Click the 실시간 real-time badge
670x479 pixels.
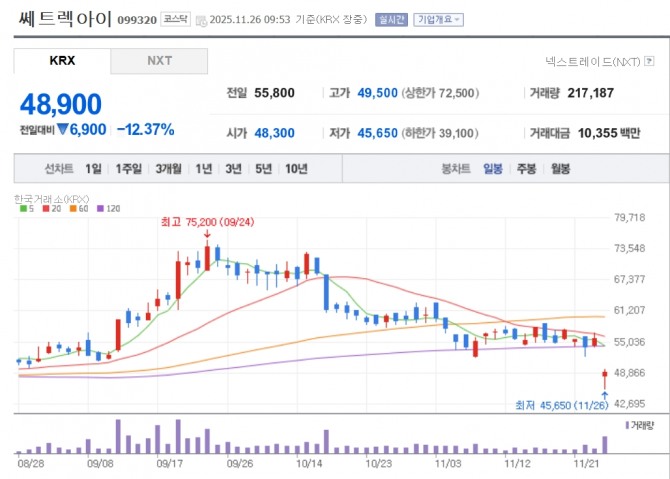(x=387, y=19)
